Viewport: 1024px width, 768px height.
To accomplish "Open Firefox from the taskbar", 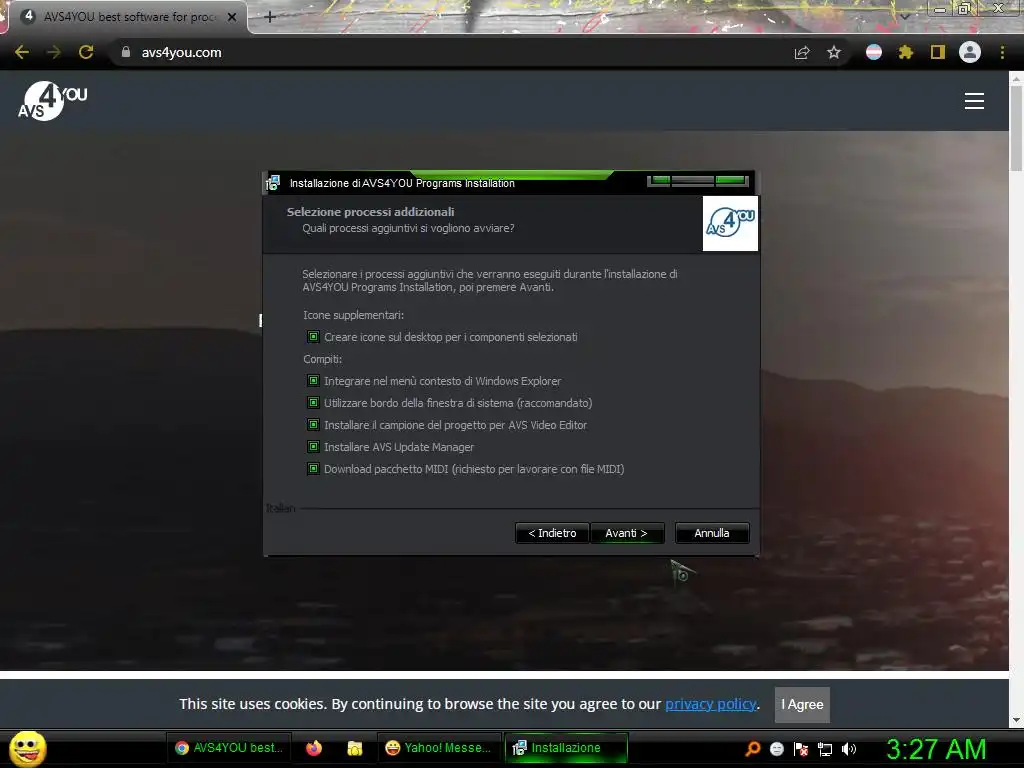I will 313,748.
